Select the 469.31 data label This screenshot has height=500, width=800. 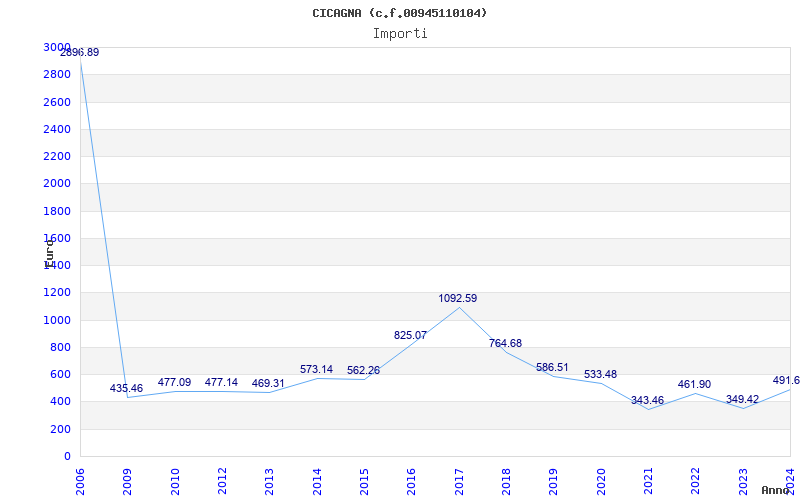[x=268, y=384]
